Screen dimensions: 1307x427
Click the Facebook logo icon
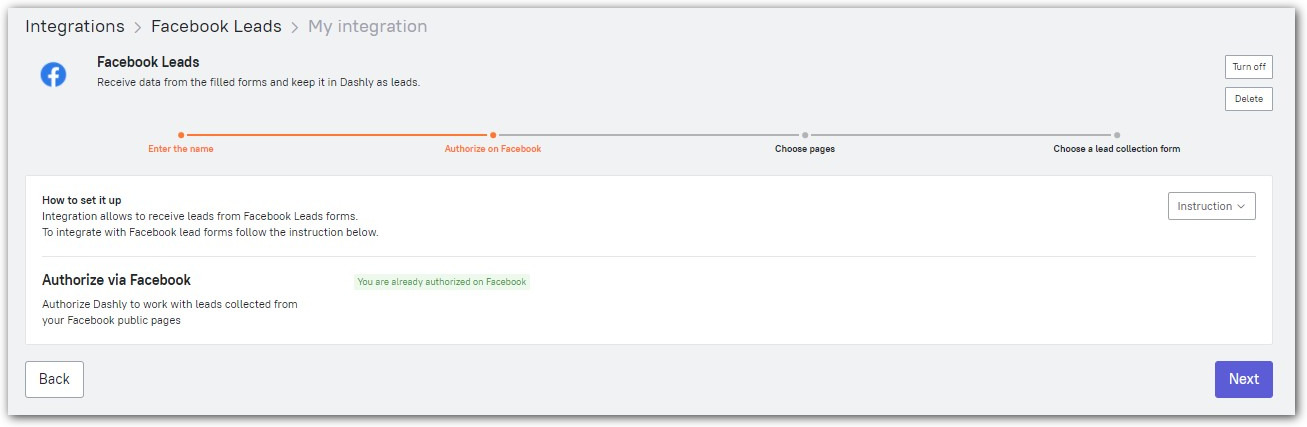53,74
